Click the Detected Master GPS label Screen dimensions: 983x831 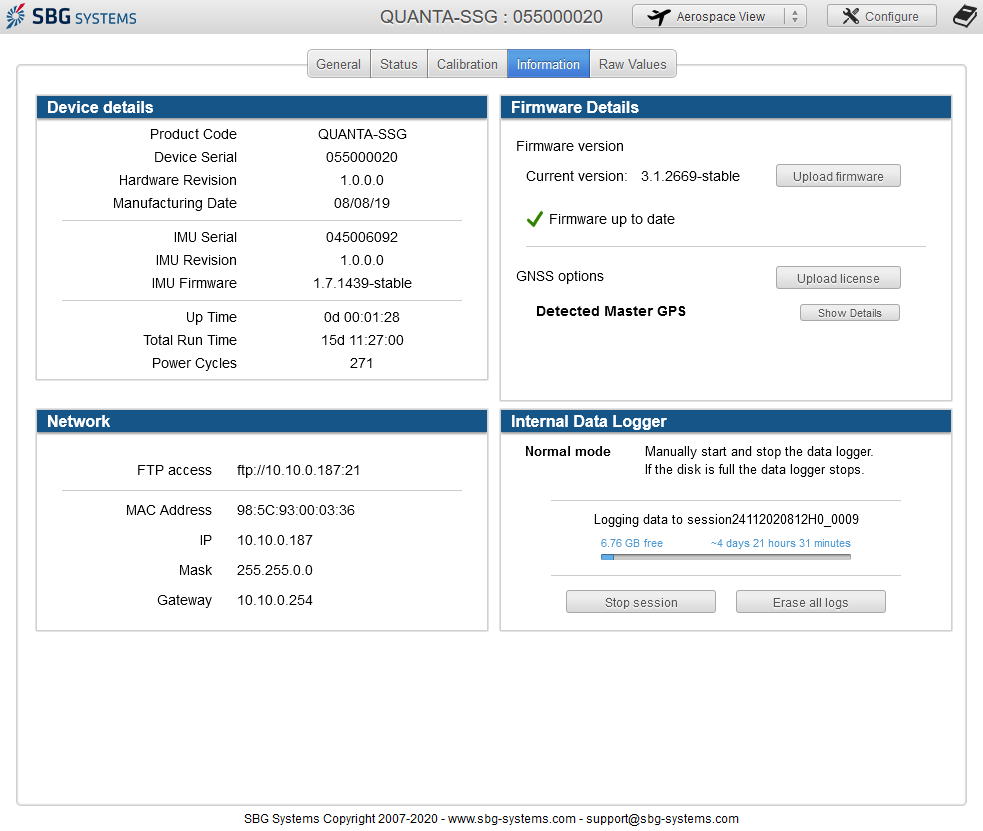click(x=611, y=311)
